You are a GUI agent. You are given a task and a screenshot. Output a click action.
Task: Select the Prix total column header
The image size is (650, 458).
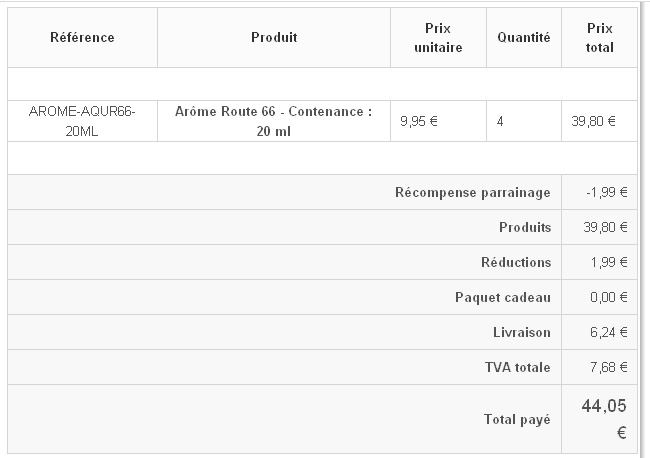pos(599,38)
